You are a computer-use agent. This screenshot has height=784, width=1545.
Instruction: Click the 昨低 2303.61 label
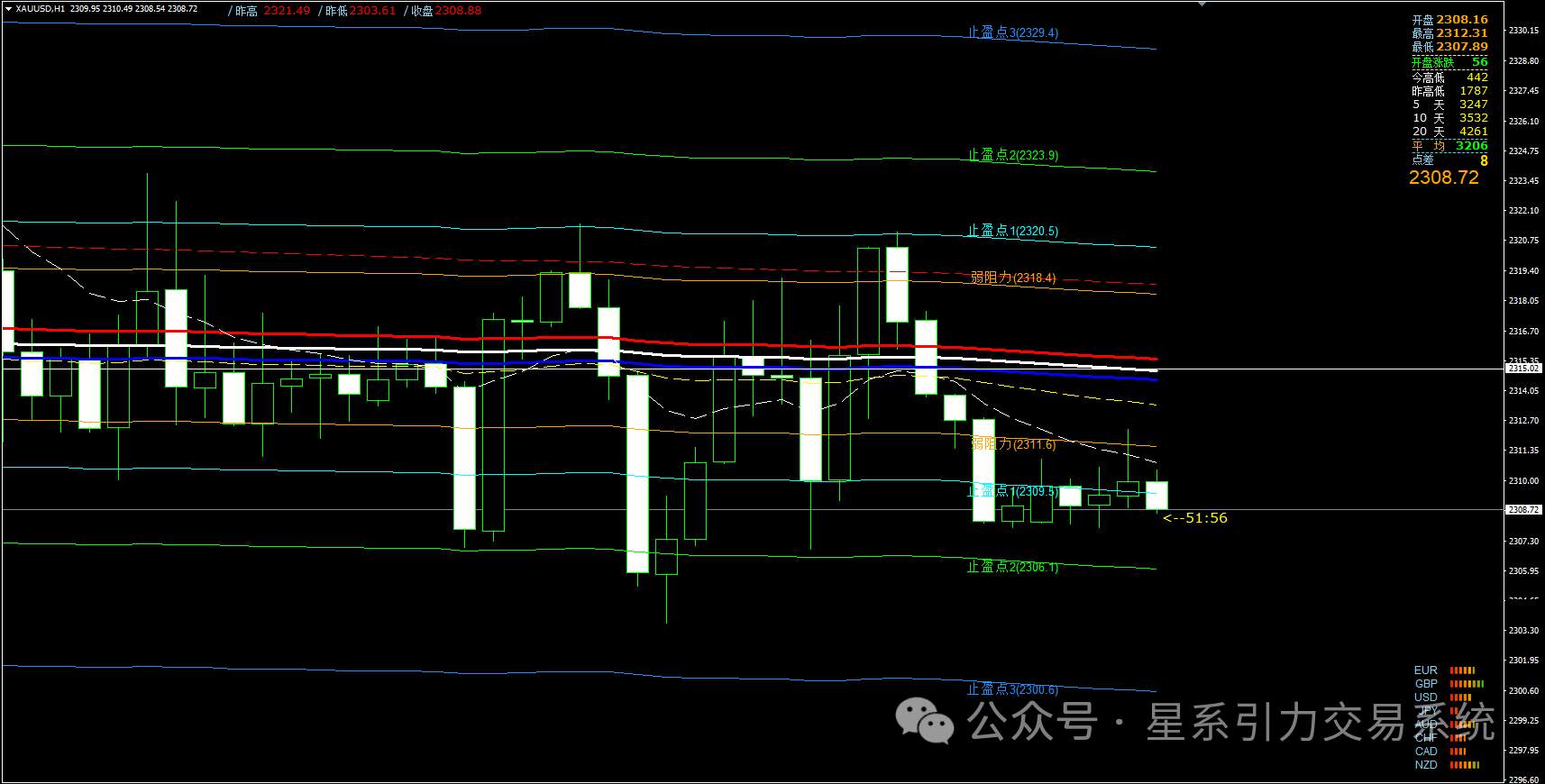tap(361, 11)
